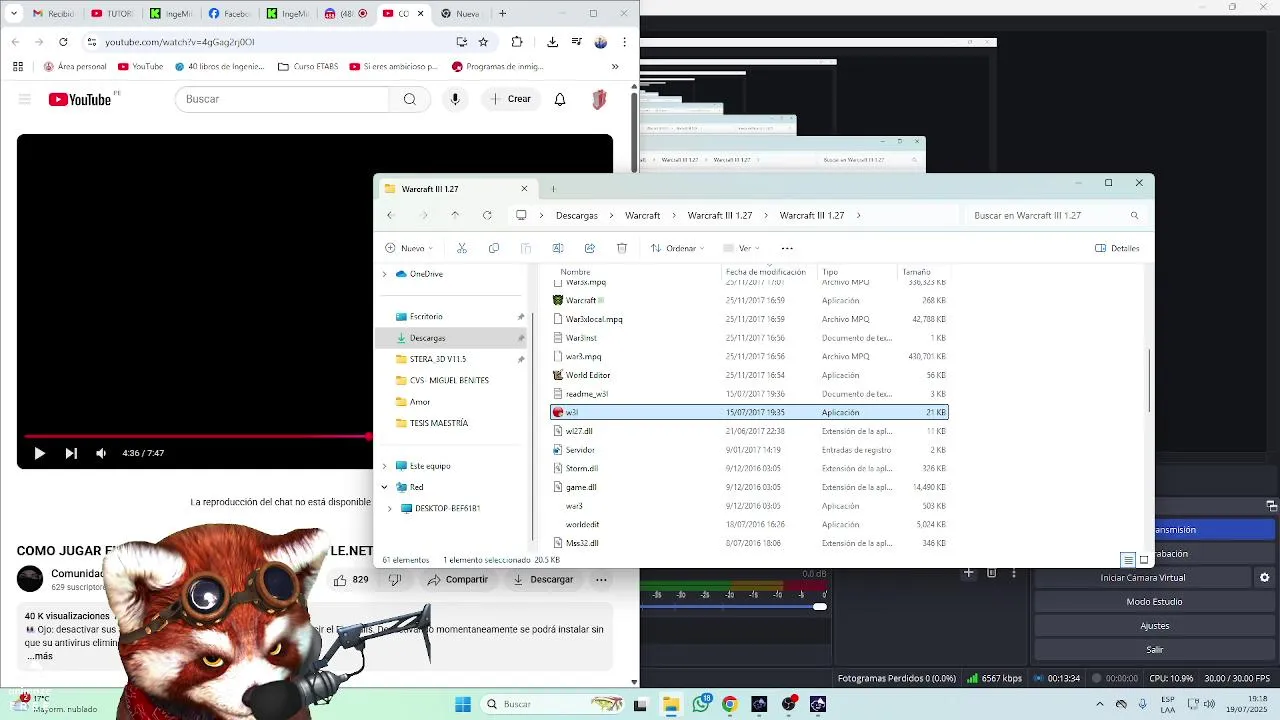Image resolution: width=1280 pixels, height=720 pixels.
Task: Expand OneDrive in the navigation pane
Action: [x=384, y=274]
